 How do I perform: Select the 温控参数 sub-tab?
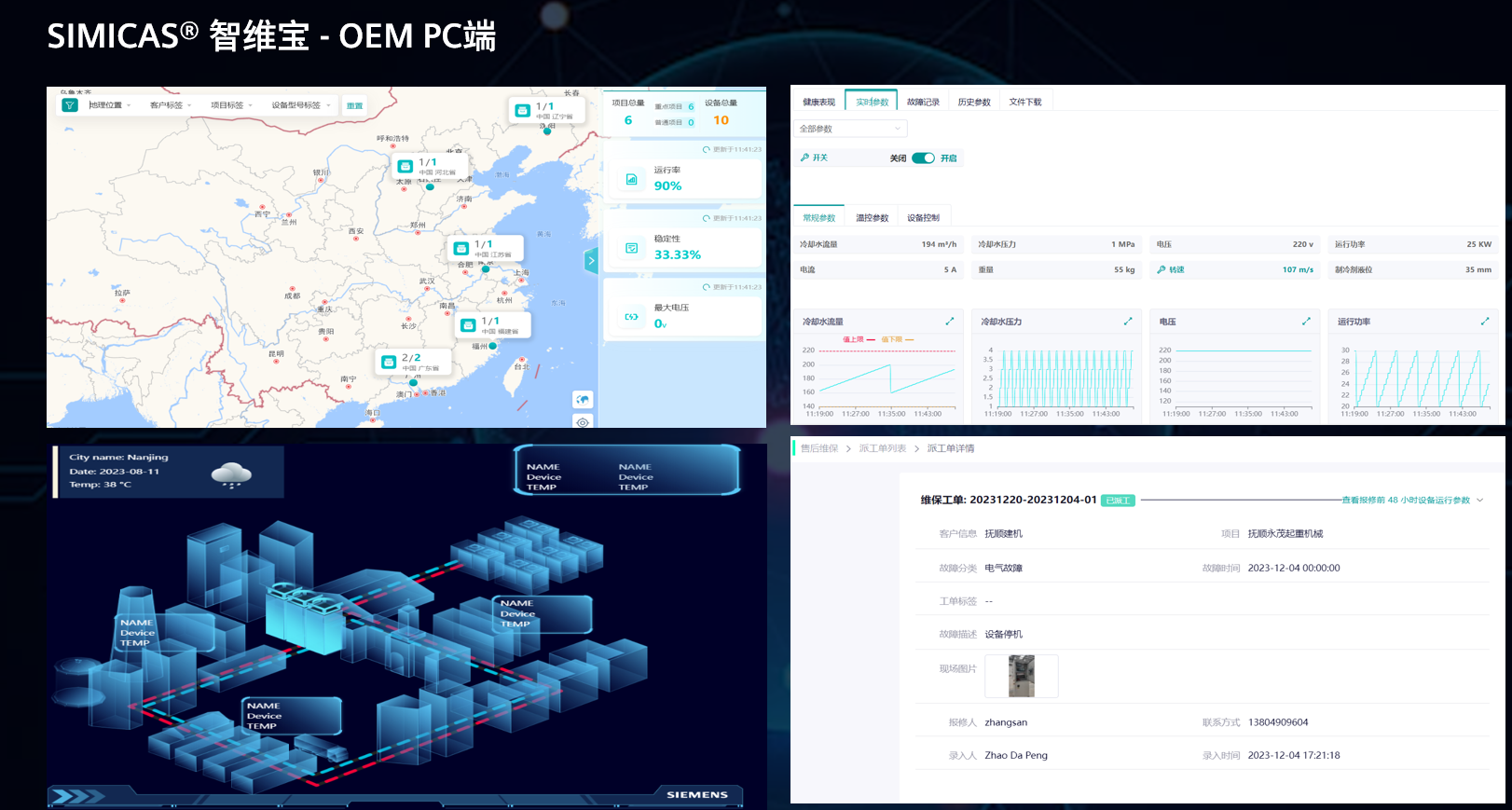click(872, 217)
